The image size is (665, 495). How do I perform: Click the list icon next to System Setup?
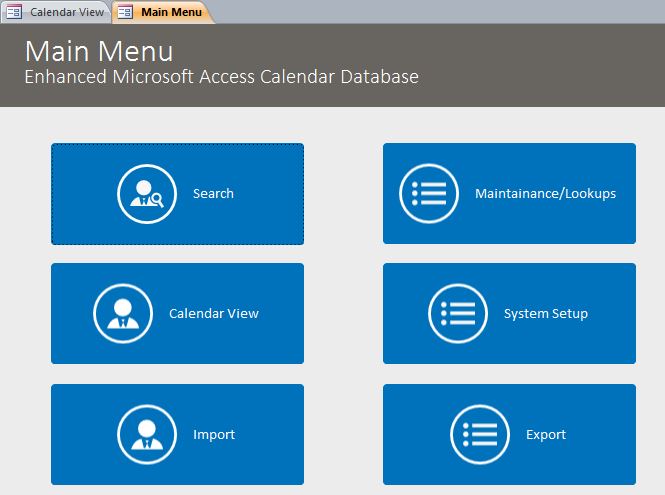458,313
